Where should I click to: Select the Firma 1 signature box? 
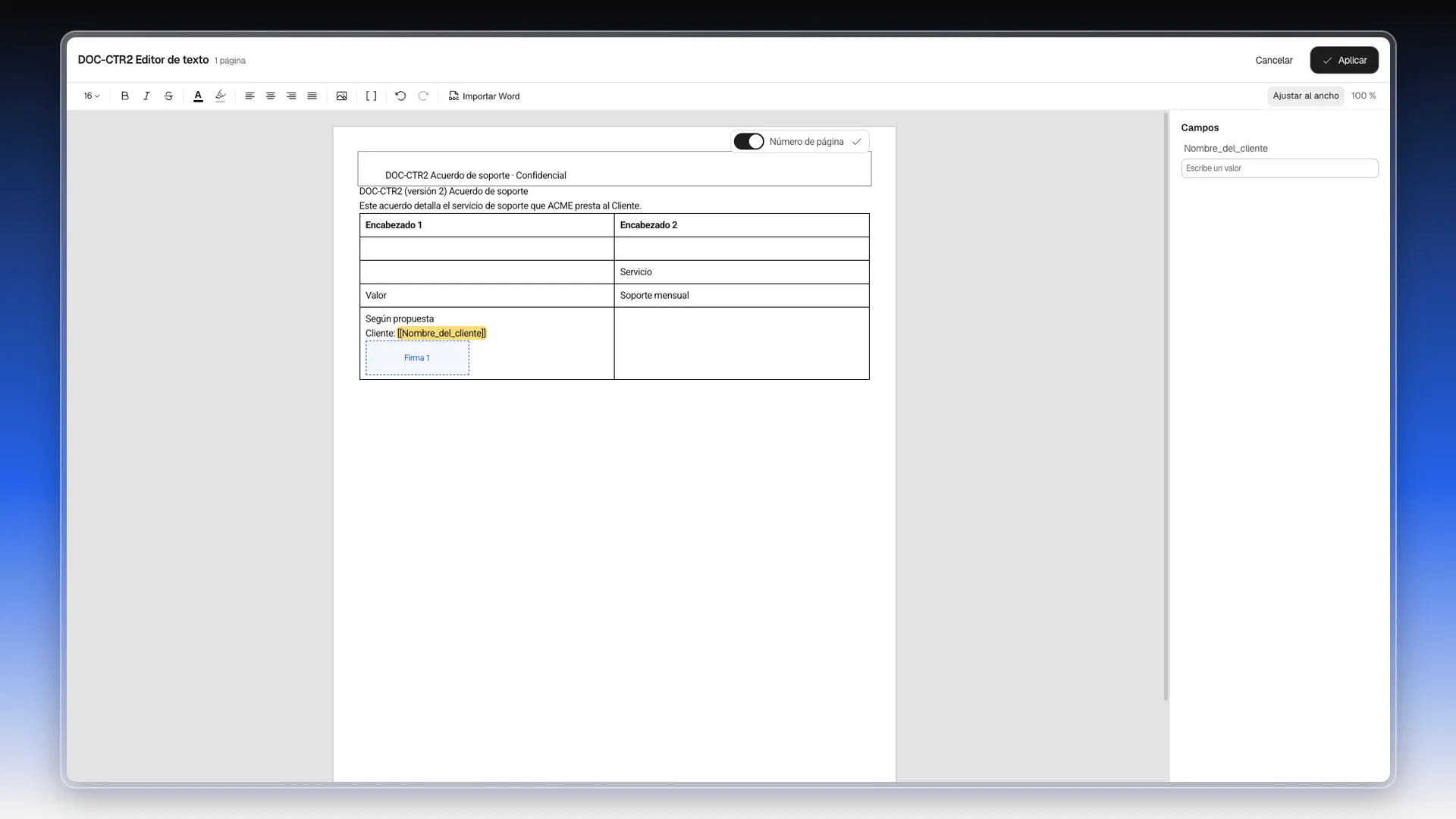click(x=417, y=358)
